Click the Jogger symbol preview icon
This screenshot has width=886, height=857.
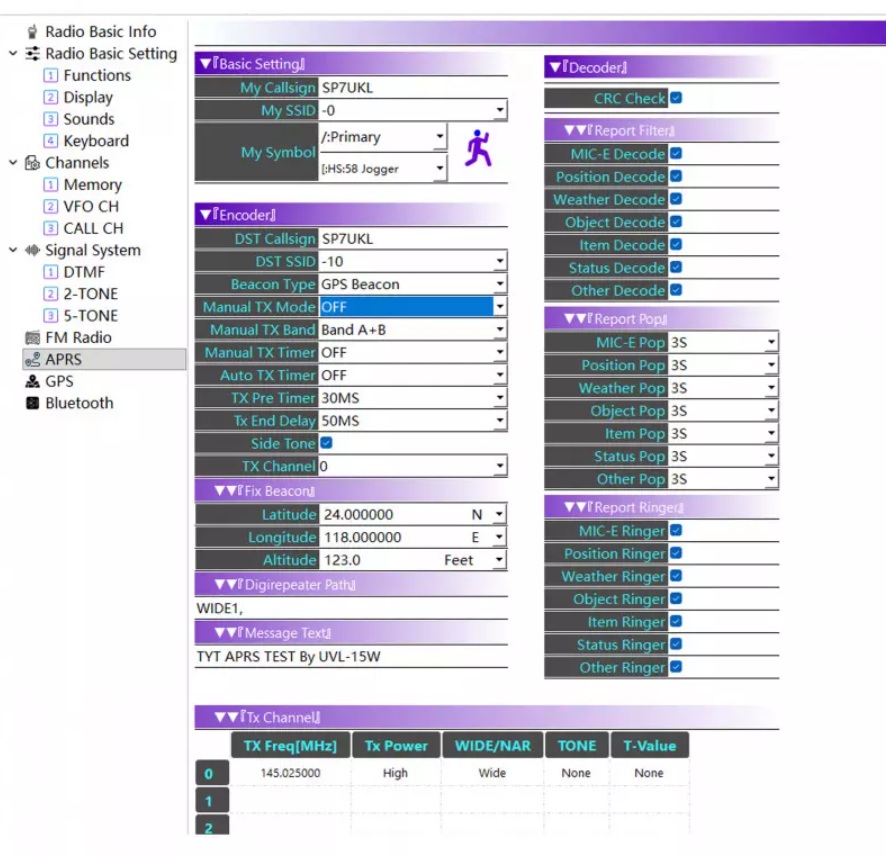click(478, 150)
